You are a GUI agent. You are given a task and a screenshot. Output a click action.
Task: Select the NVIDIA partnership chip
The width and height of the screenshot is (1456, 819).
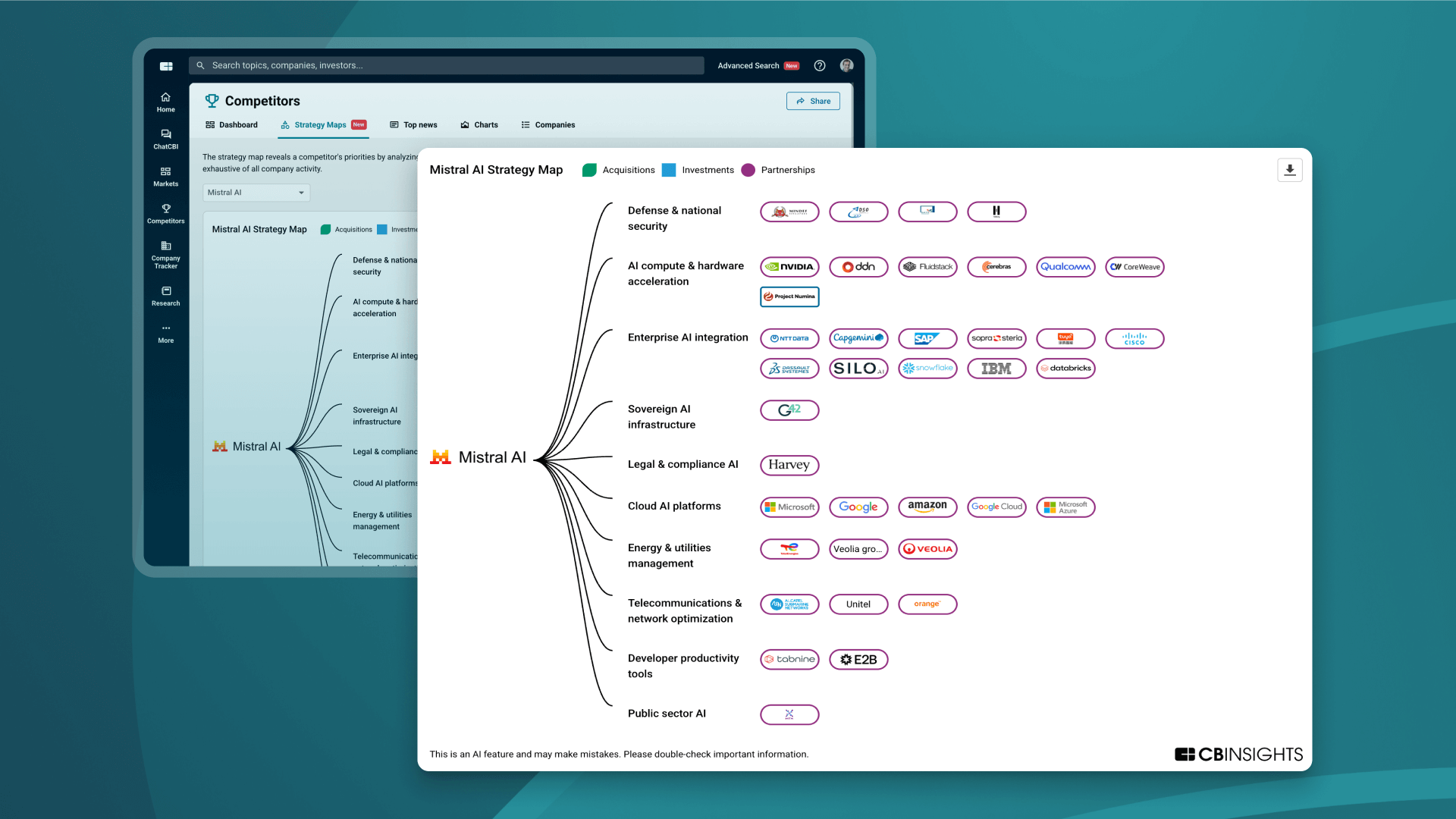pos(789,267)
